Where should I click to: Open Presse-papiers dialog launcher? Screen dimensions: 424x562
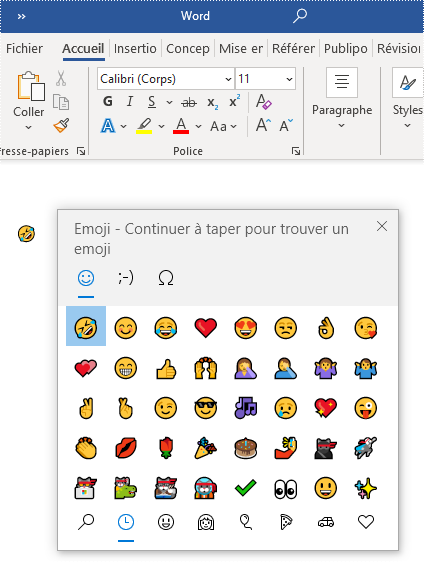click(81, 151)
